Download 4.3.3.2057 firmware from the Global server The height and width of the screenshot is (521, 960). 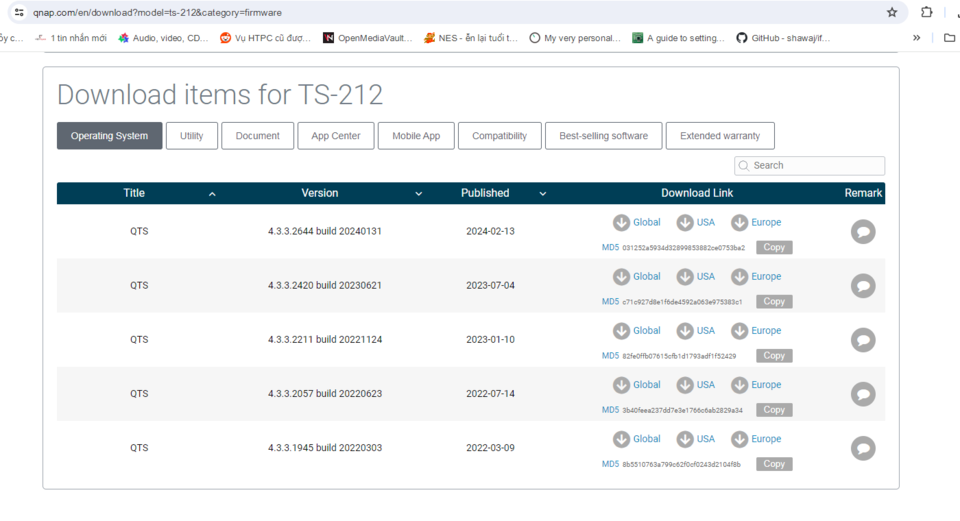click(x=636, y=385)
